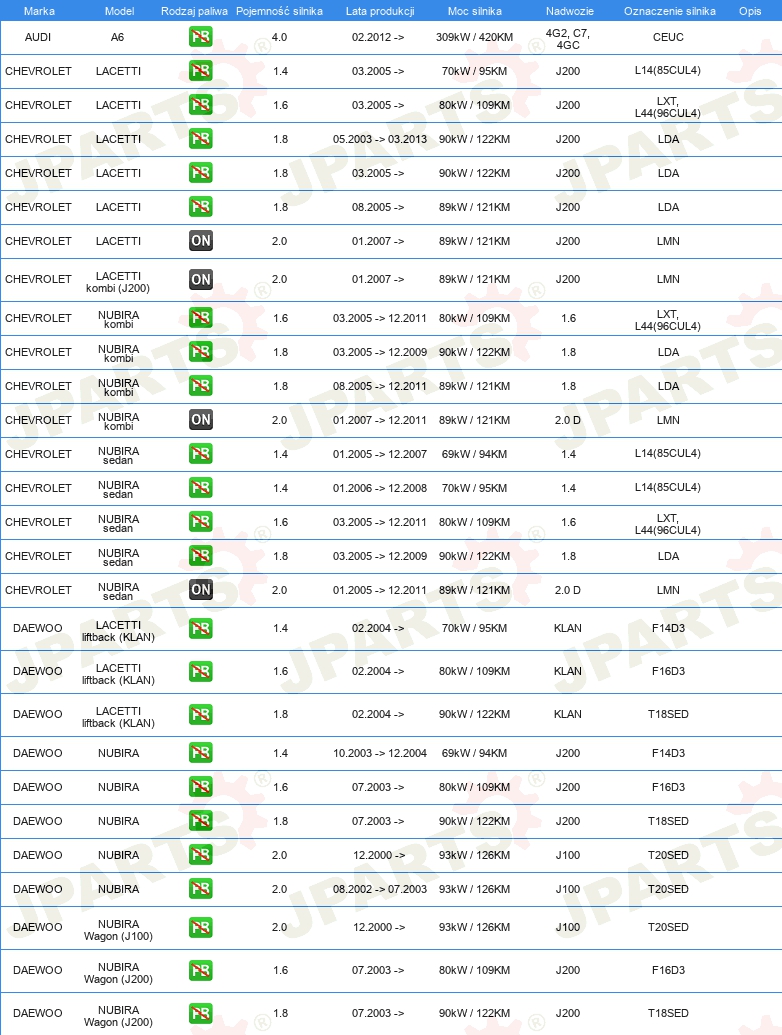Viewport: 782px width, 1035px height.
Task: Click the Nadwozie column header
Action: click(x=570, y=11)
